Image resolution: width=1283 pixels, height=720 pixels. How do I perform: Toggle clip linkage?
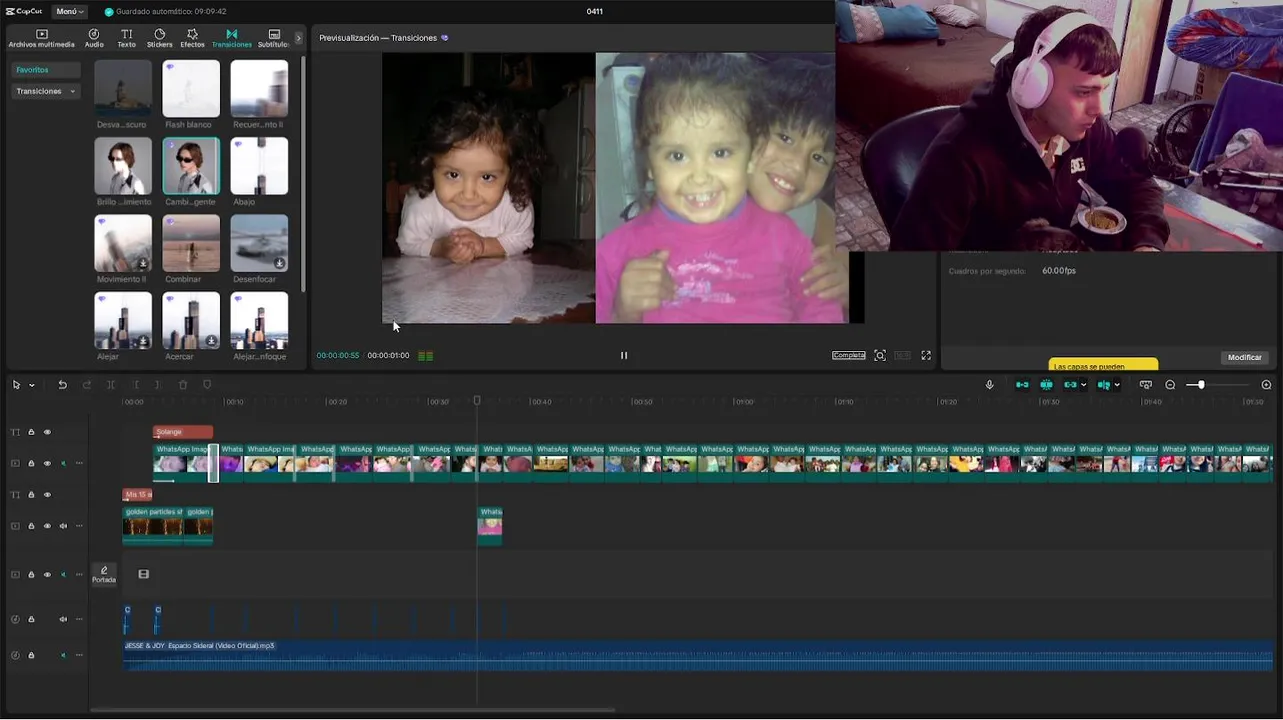point(1070,385)
